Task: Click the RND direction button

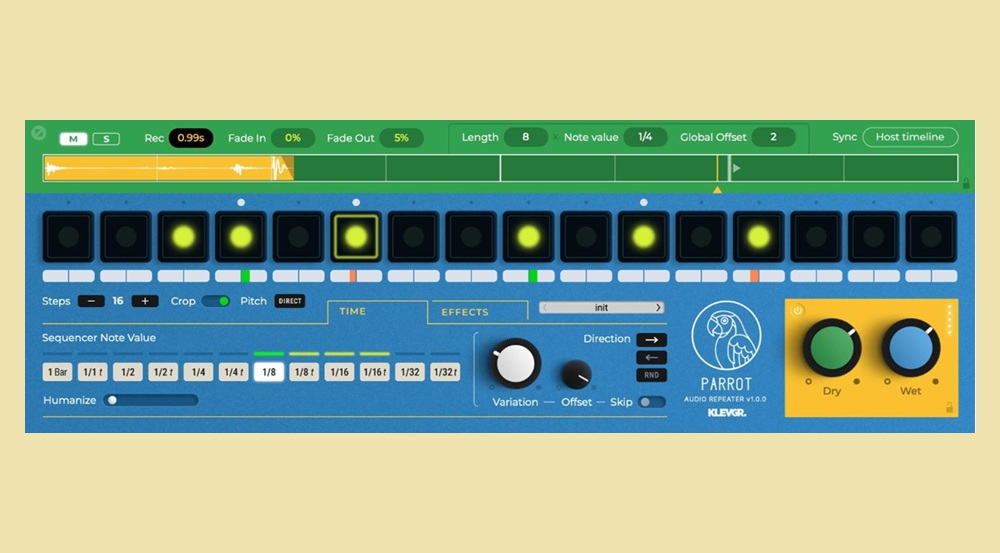Action: click(x=651, y=376)
